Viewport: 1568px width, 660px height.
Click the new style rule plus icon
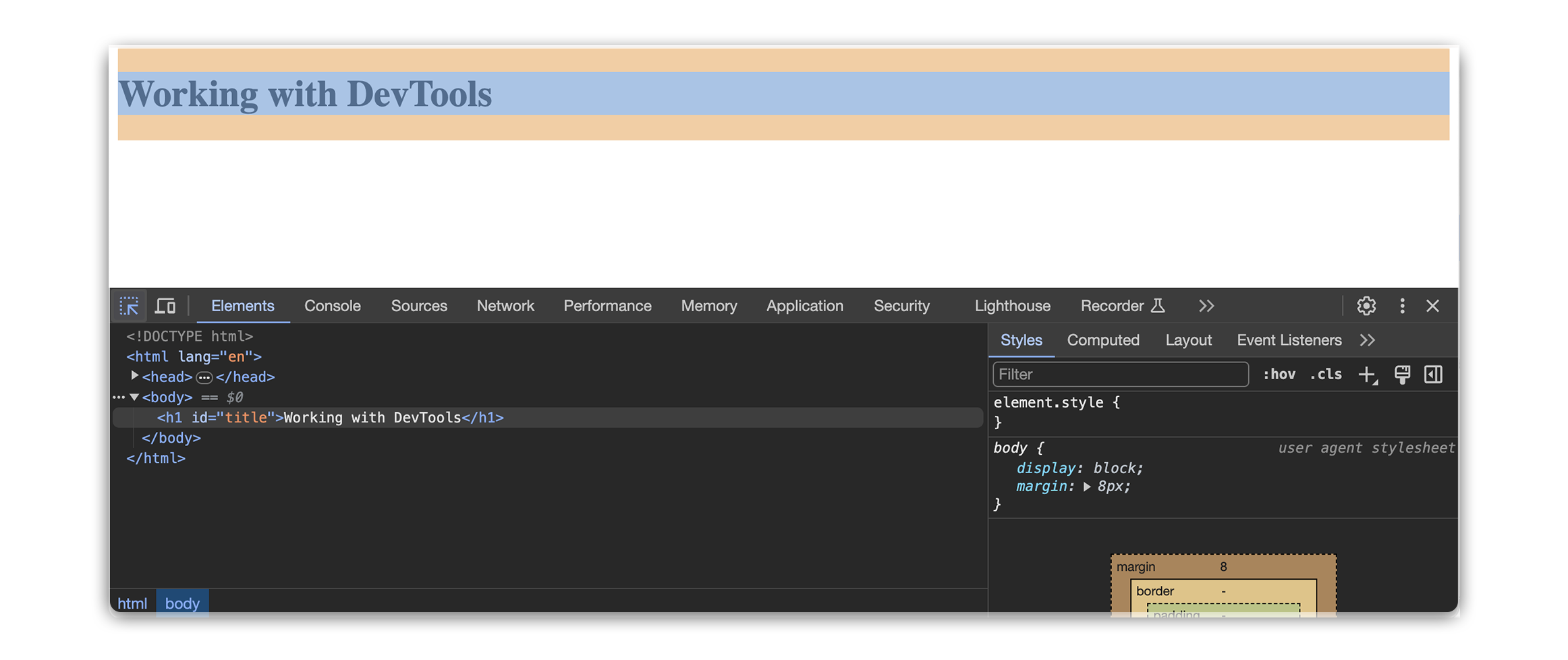pyautogui.click(x=1367, y=375)
